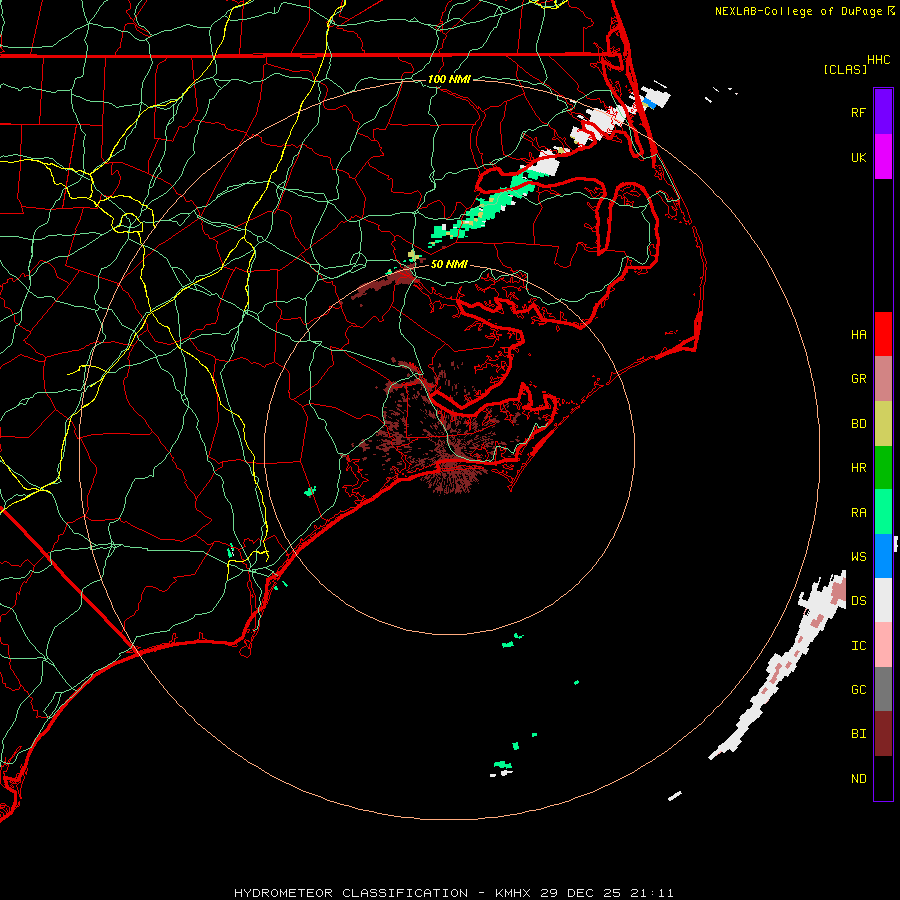
Task: Click the gray GC legend color swatch
Action: tap(883, 689)
